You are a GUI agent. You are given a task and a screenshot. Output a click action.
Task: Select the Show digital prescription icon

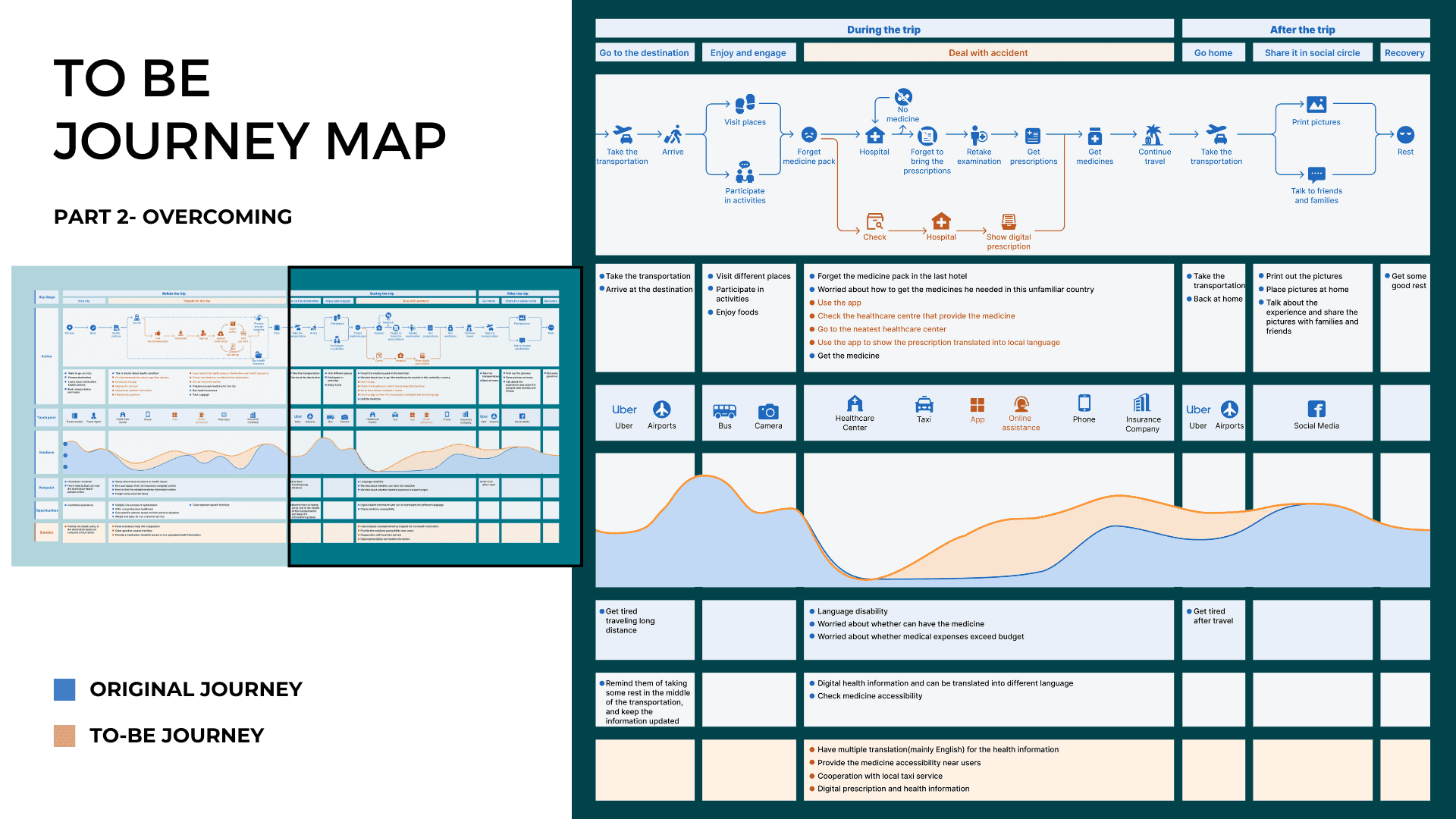[x=1009, y=221]
